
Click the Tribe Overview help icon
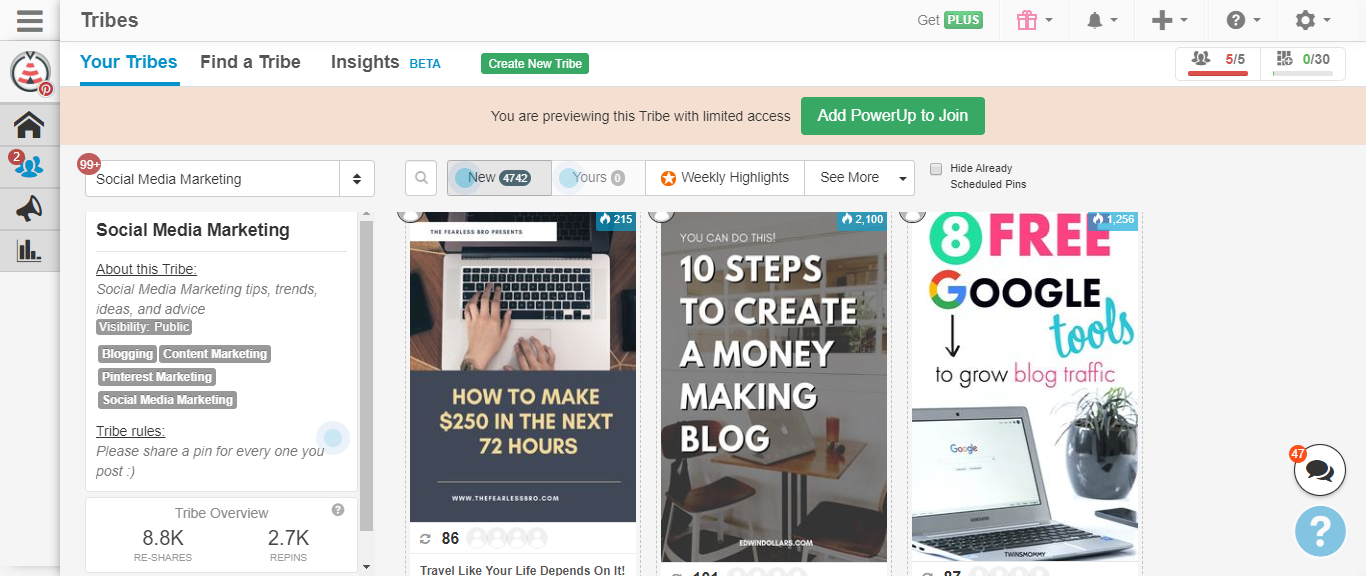coord(338,510)
